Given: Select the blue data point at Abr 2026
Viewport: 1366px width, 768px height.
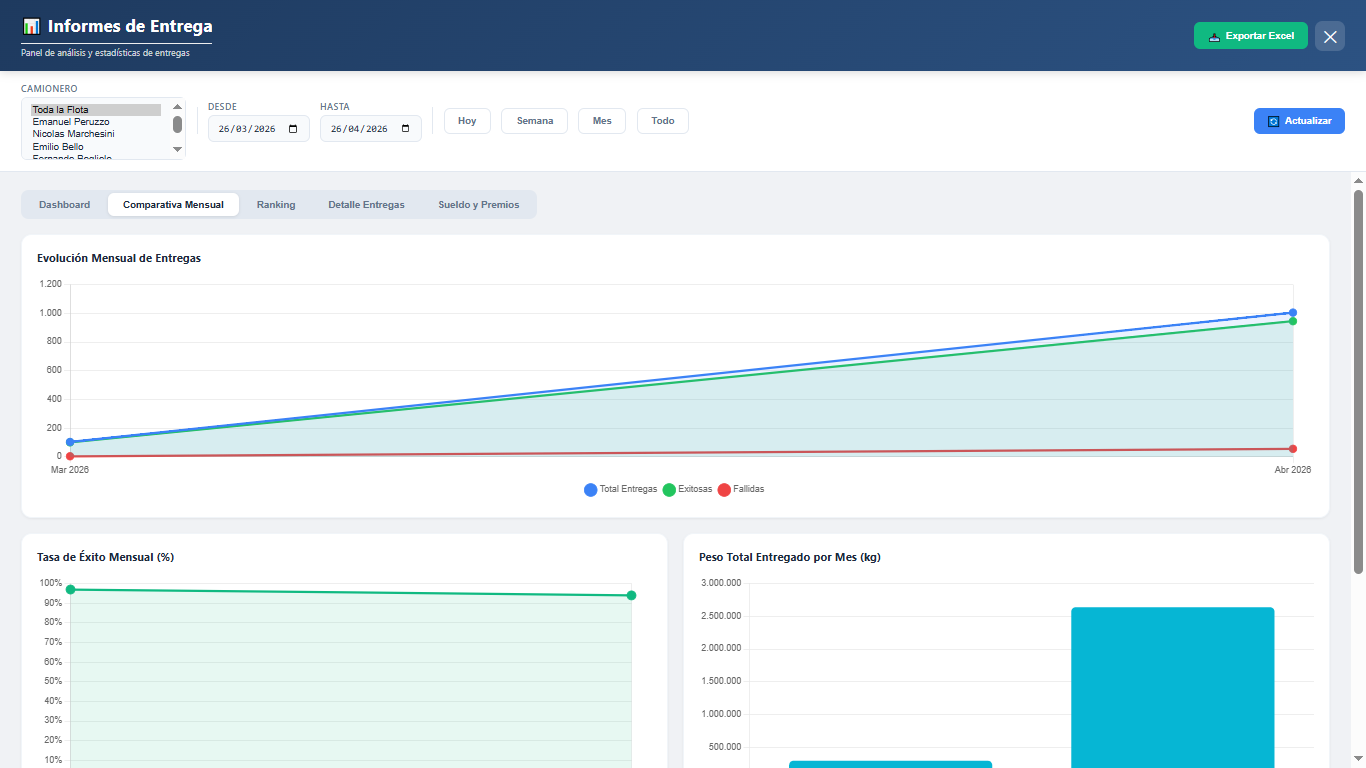Looking at the screenshot, I should (1293, 311).
